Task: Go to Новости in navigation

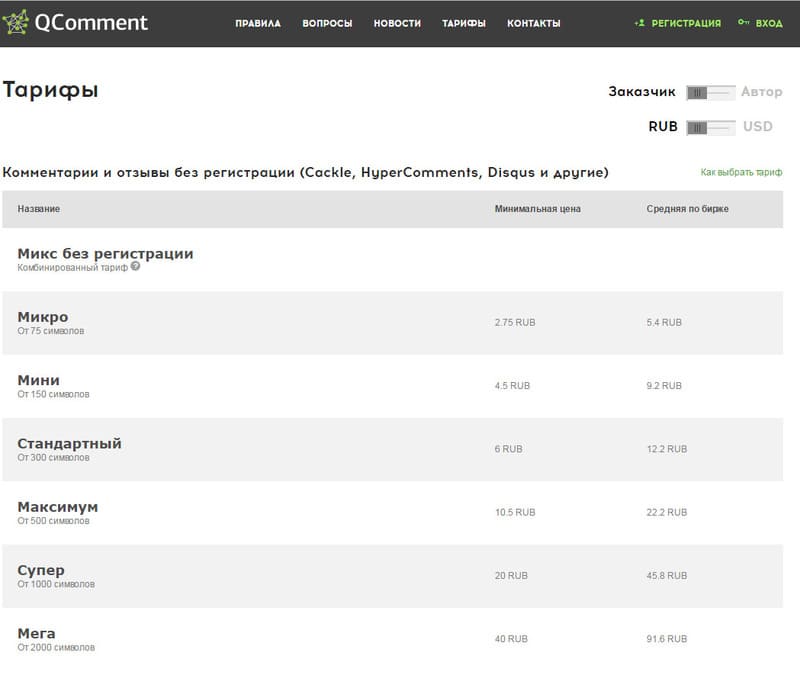Action: coord(397,23)
